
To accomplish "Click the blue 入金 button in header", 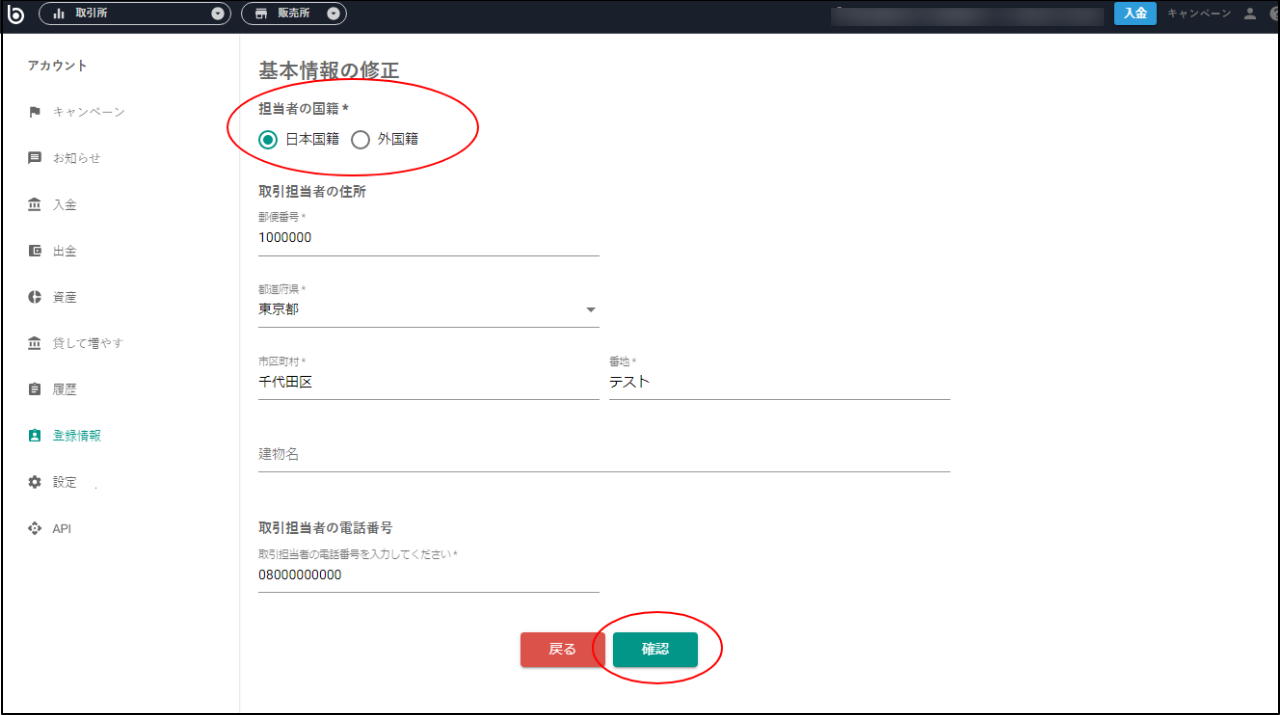I will (1135, 13).
